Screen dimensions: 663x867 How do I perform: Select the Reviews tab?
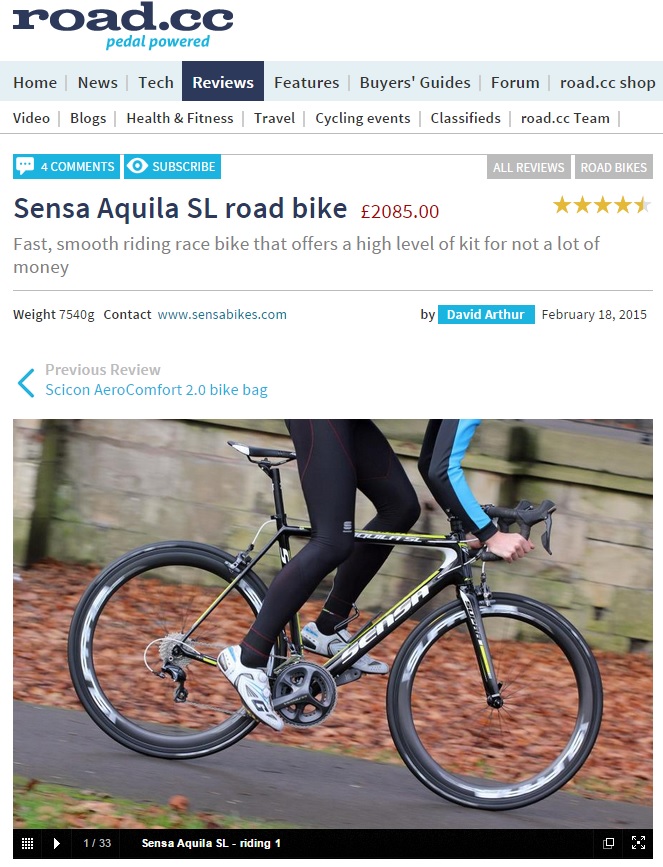pos(223,82)
